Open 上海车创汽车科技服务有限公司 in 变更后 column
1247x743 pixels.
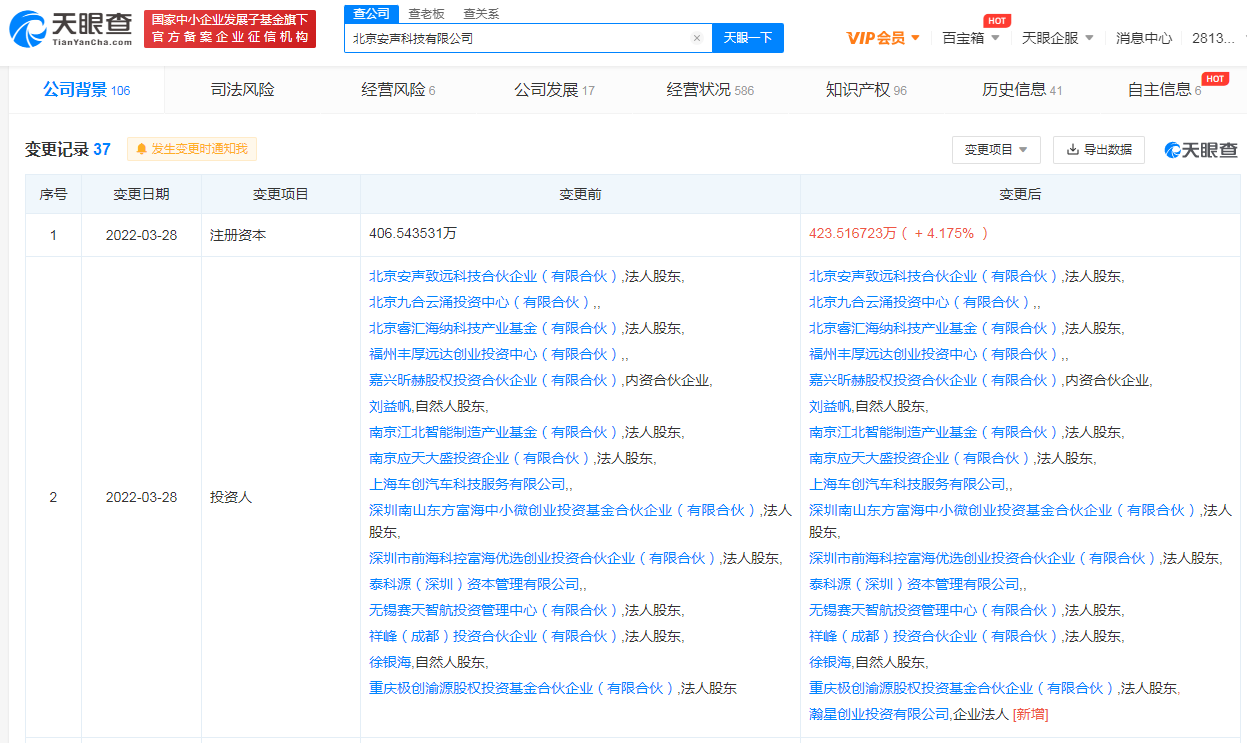coord(907,484)
